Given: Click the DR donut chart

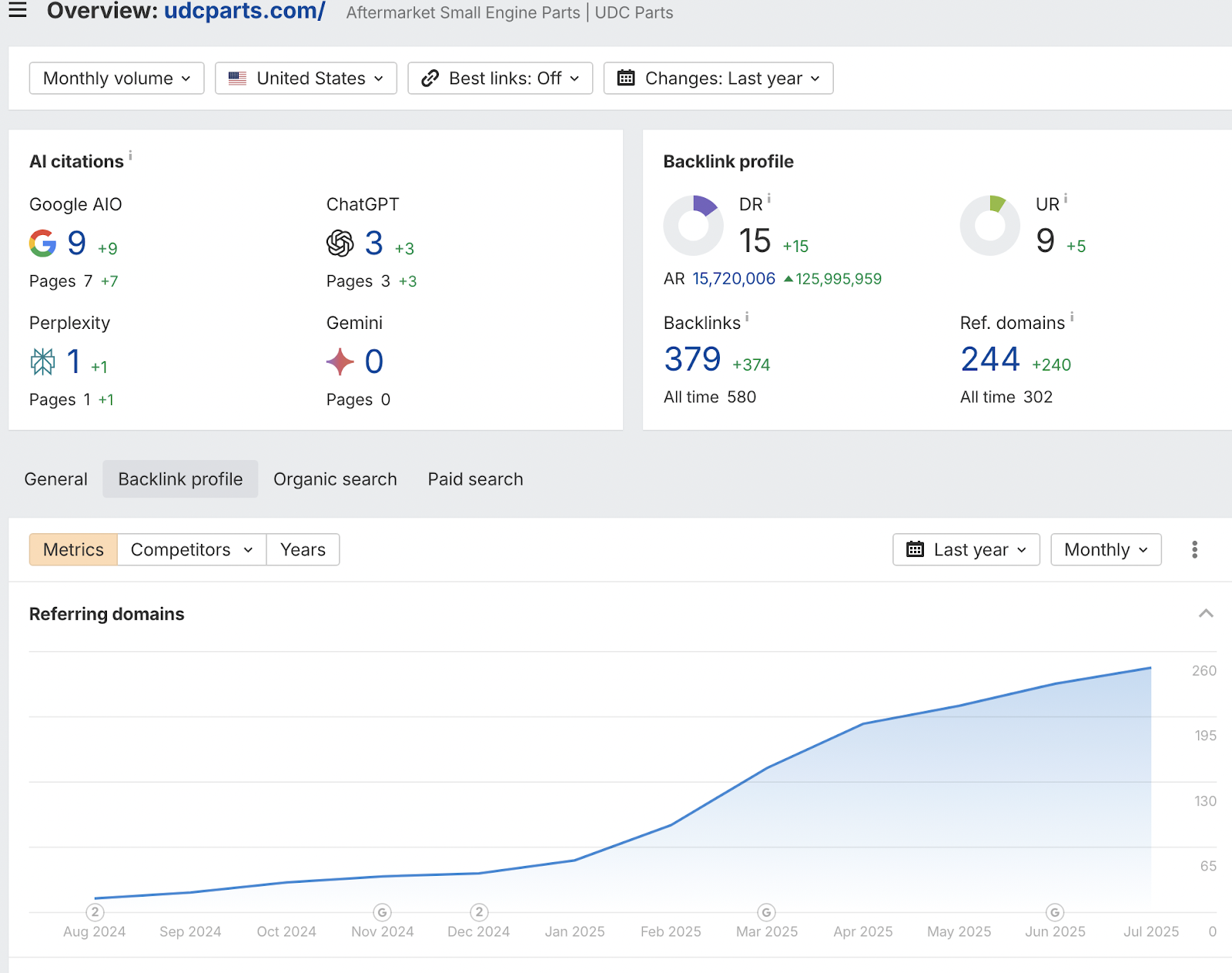Looking at the screenshot, I should [x=693, y=226].
